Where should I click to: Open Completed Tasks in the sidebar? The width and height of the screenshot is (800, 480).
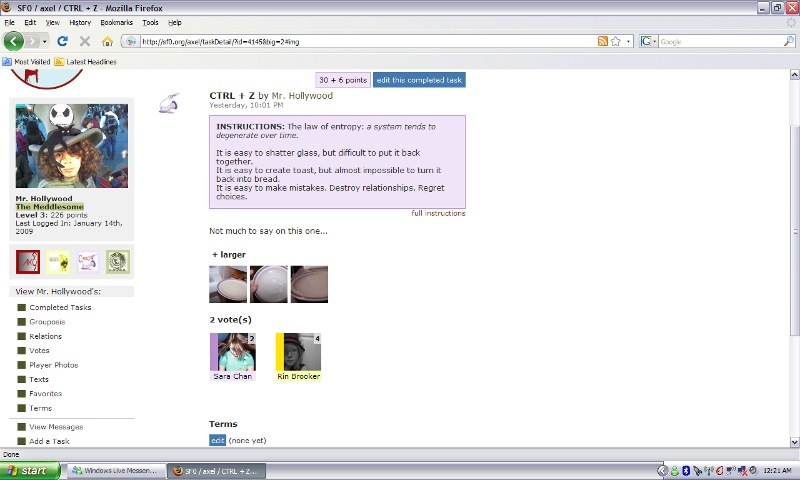[60, 307]
